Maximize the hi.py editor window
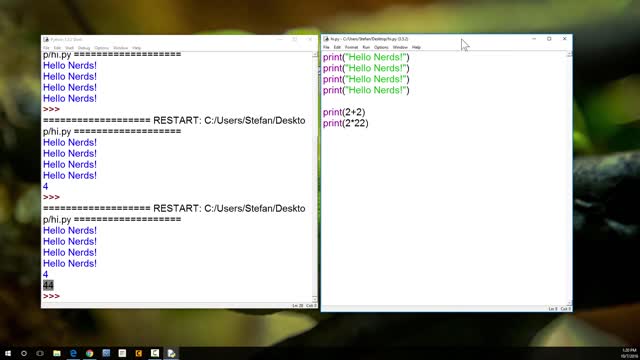This screenshot has height=360, width=640. 549,39
